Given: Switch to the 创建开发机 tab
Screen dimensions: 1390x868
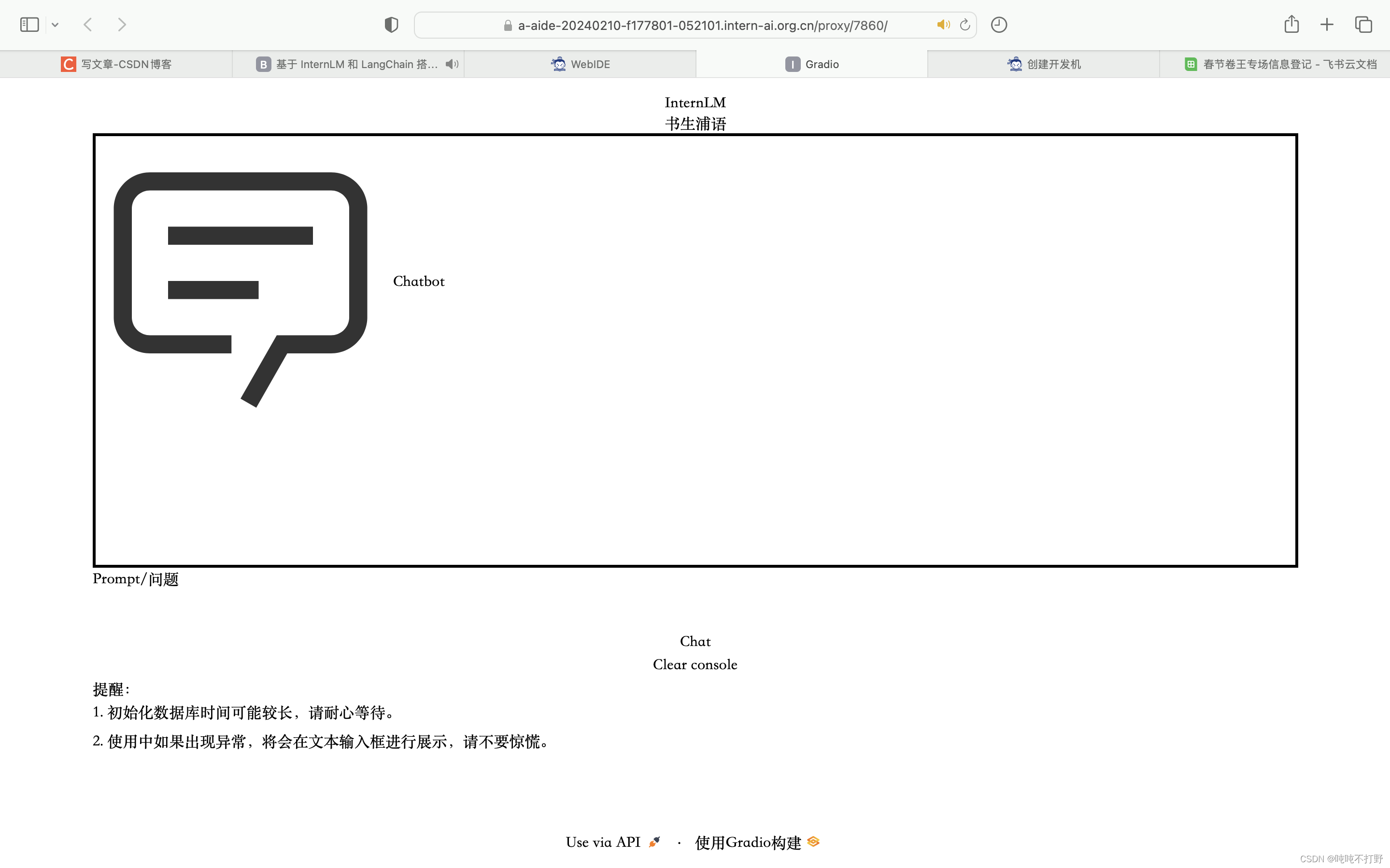Looking at the screenshot, I should (1044, 64).
